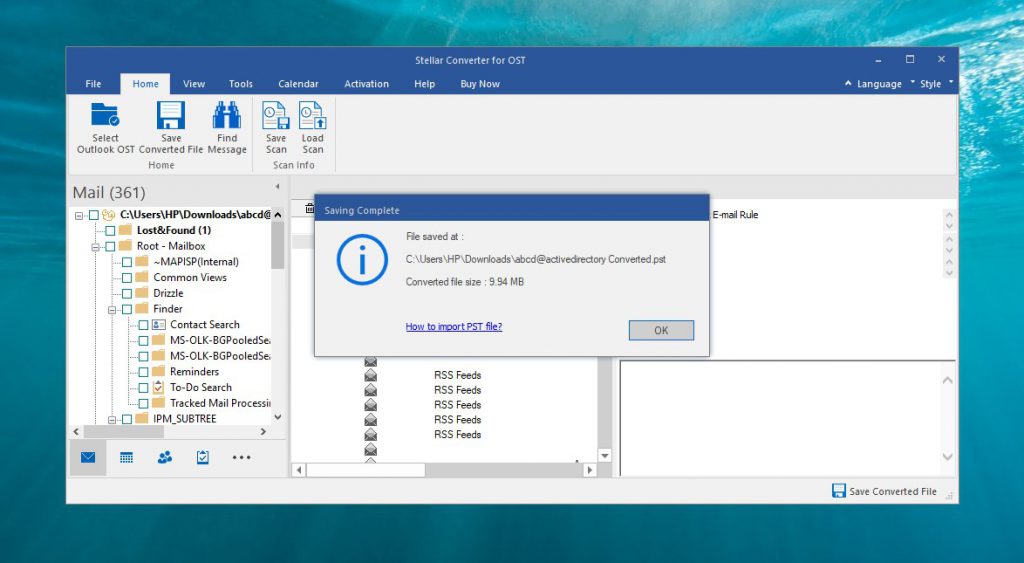Open the File menu tab
This screenshot has width=1024, height=563.
[93, 84]
